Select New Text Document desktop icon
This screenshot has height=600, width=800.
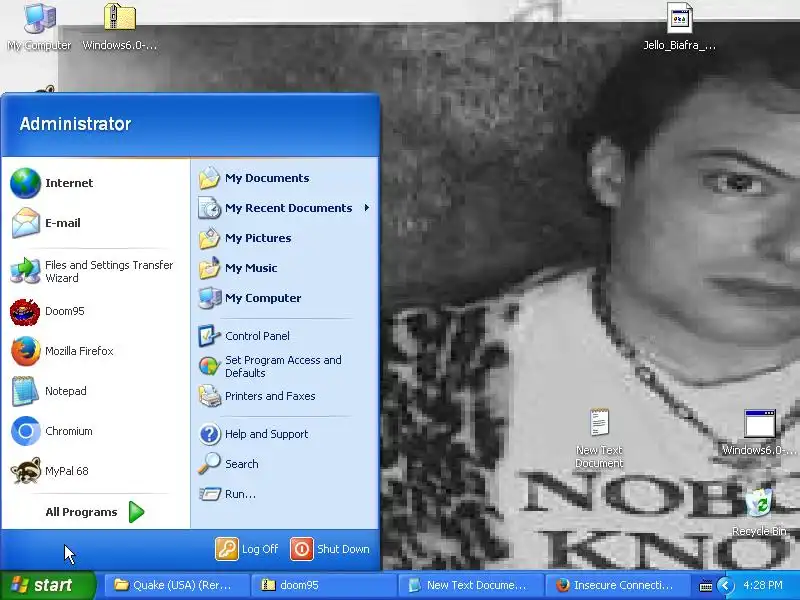coord(599,438)
